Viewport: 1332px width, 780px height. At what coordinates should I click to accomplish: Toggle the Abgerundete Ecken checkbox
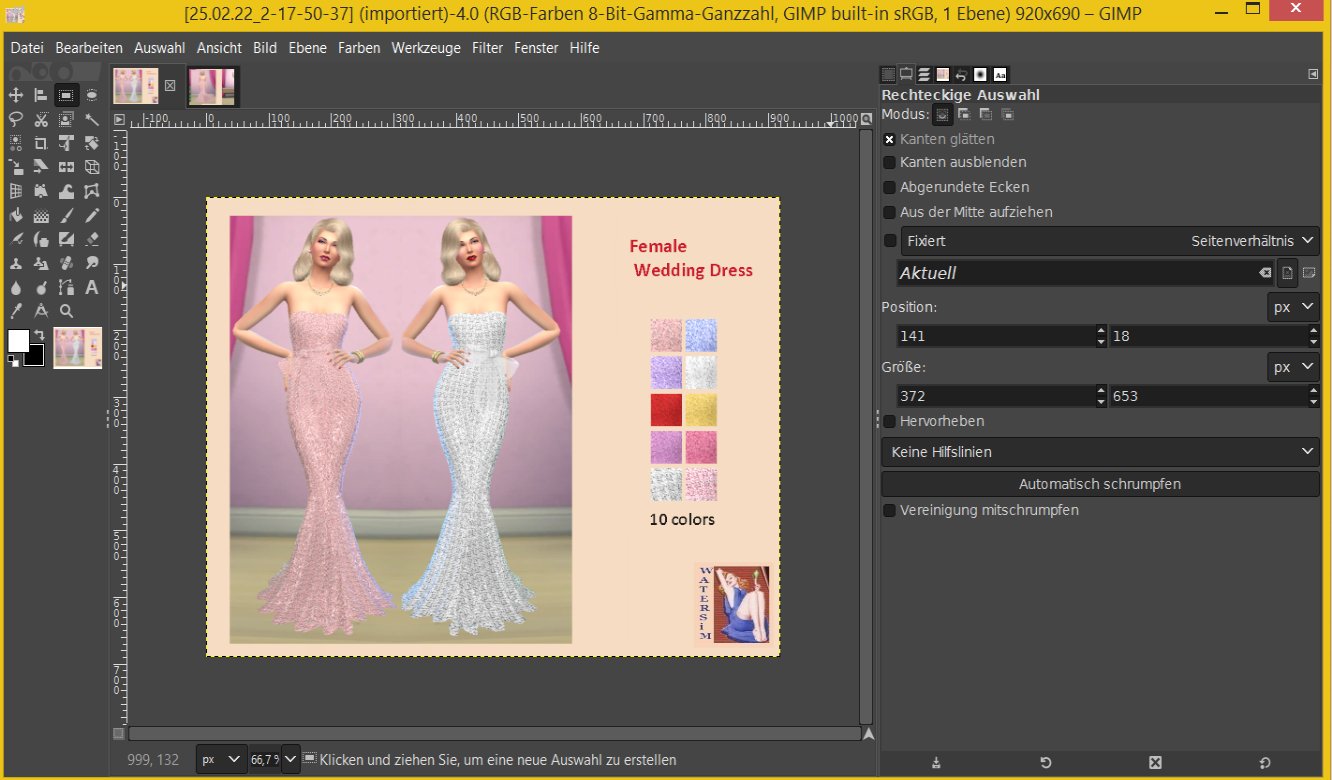(889, 187)
